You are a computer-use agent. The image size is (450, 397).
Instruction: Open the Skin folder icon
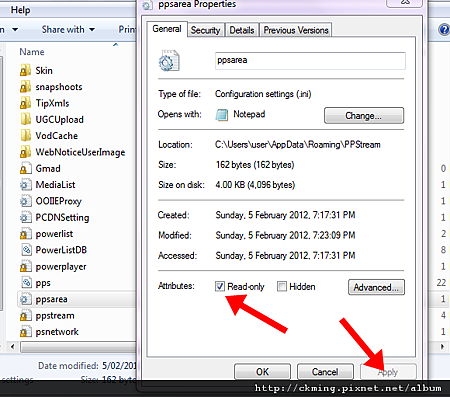pyautogui.click(x=25, y=70)
